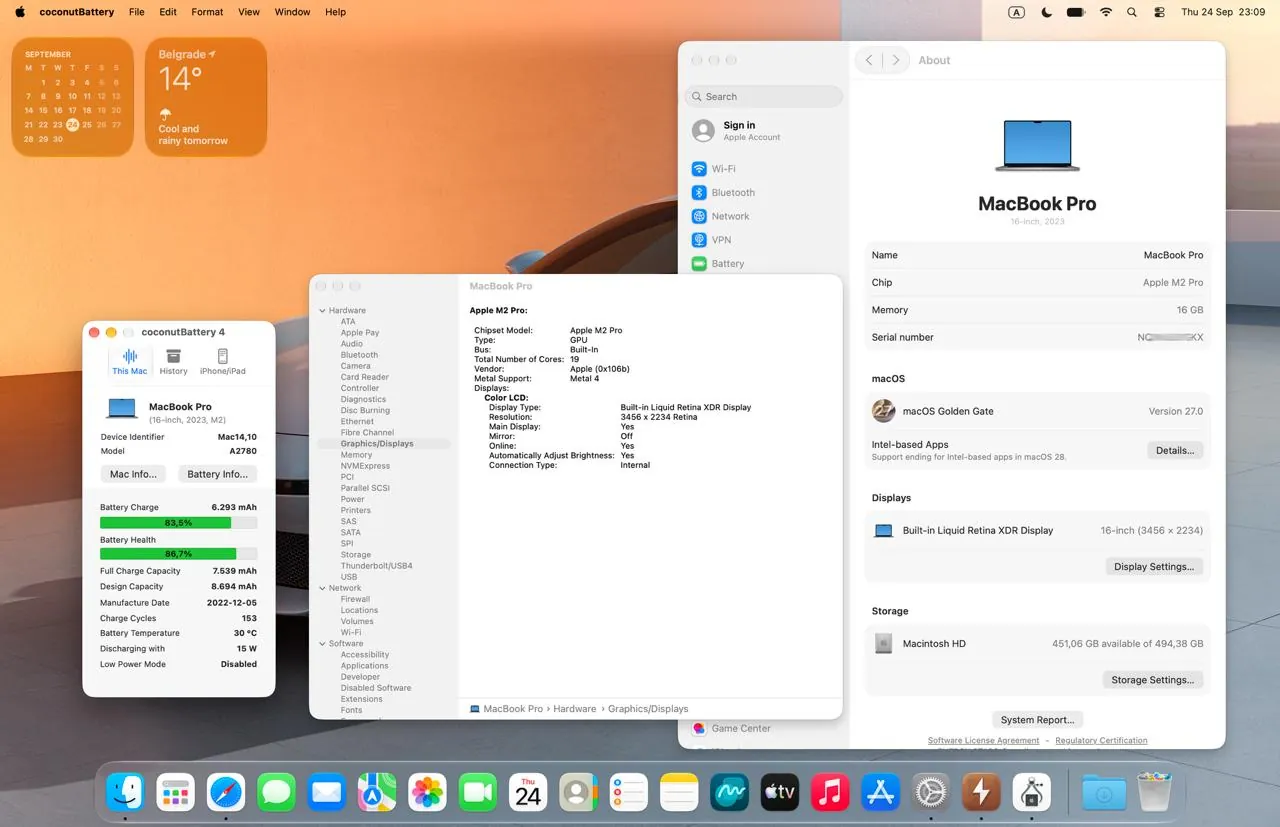Click the Hardware segment in the path bar

(575, 709)
